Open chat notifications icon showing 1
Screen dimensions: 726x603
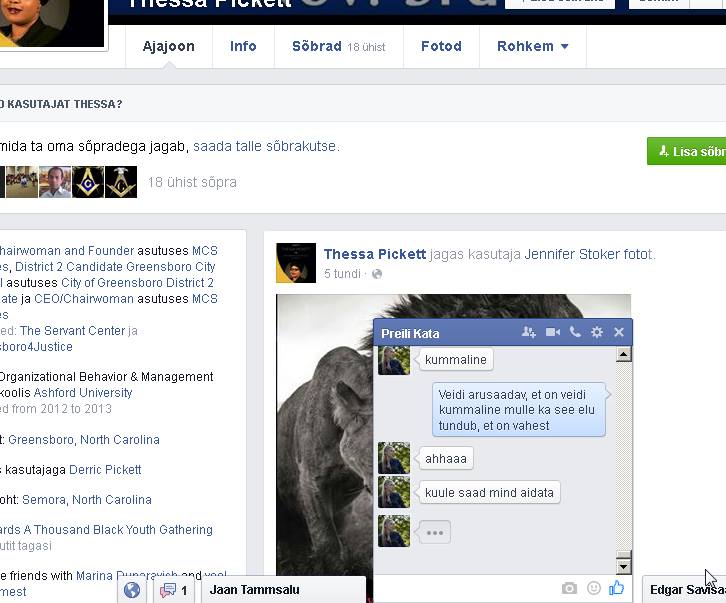pyautogui.click(x=174, y=590)
